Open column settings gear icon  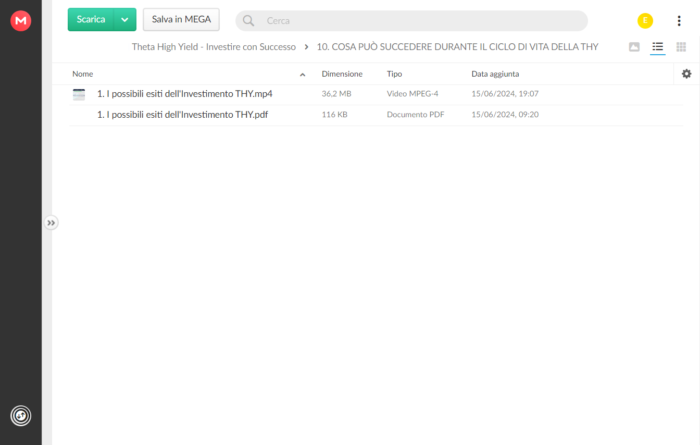pyautogui.click(x=687, y=74)
